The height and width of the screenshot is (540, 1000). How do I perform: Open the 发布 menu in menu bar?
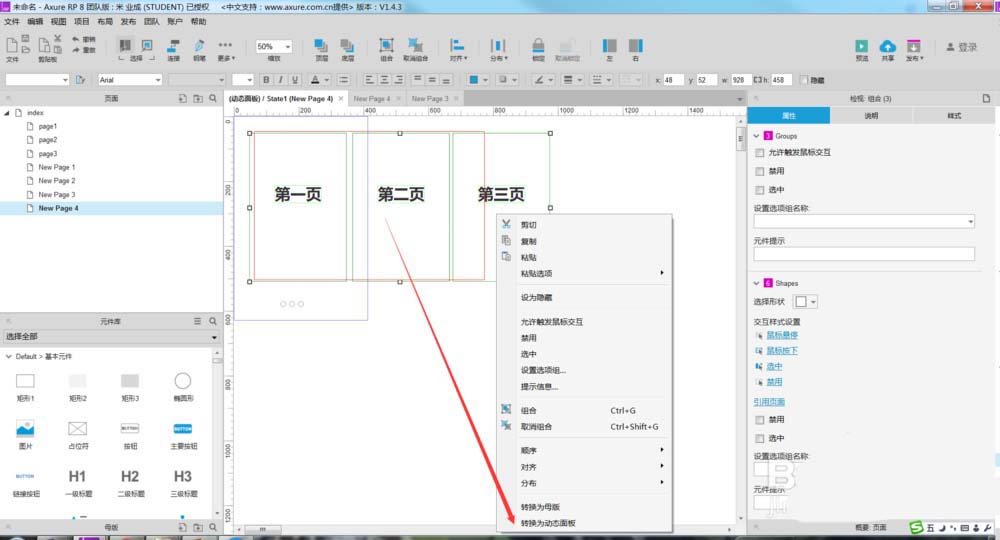pyautogui.click(x=128, y=21)
